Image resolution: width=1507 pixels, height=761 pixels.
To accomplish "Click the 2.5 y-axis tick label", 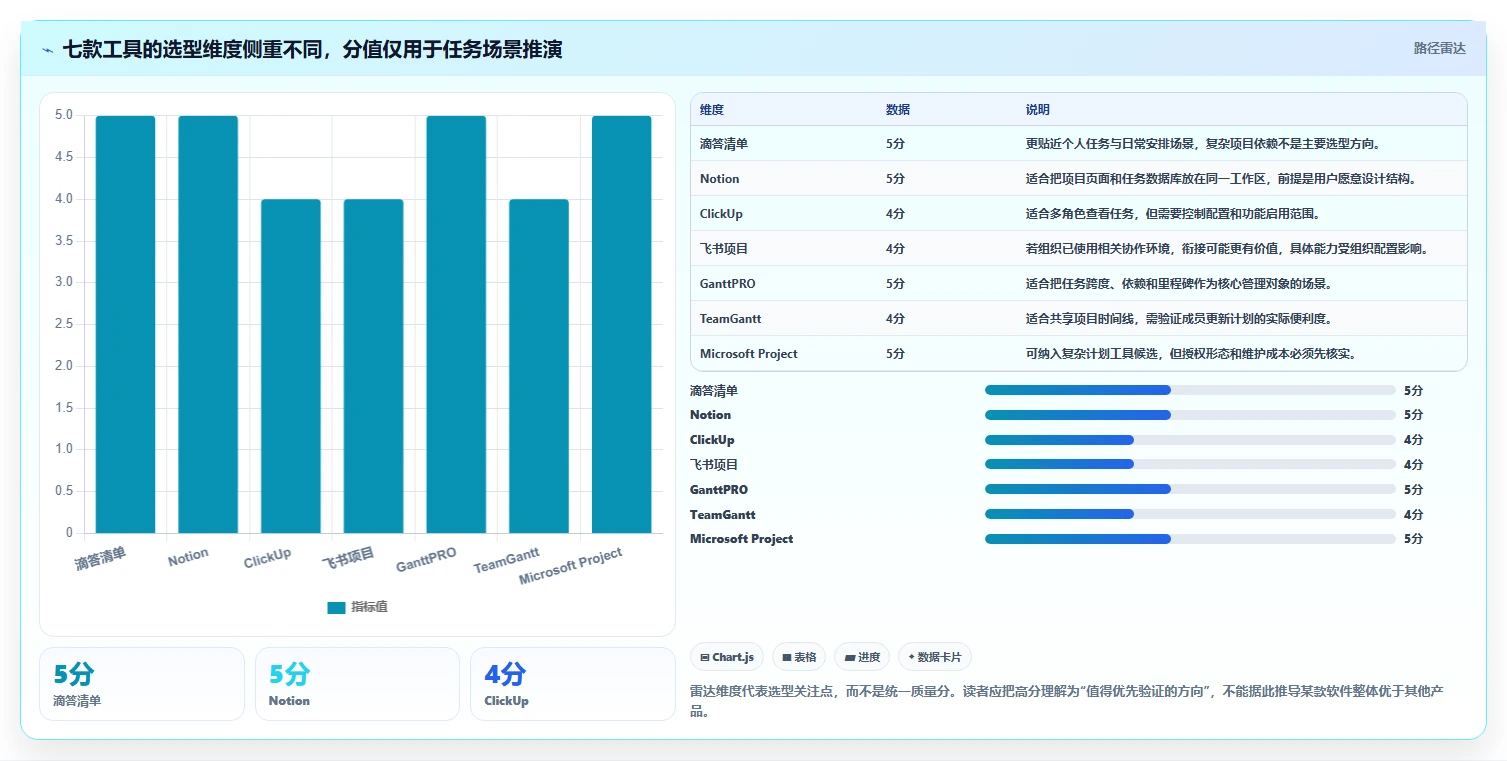I will tap(63, 324).
